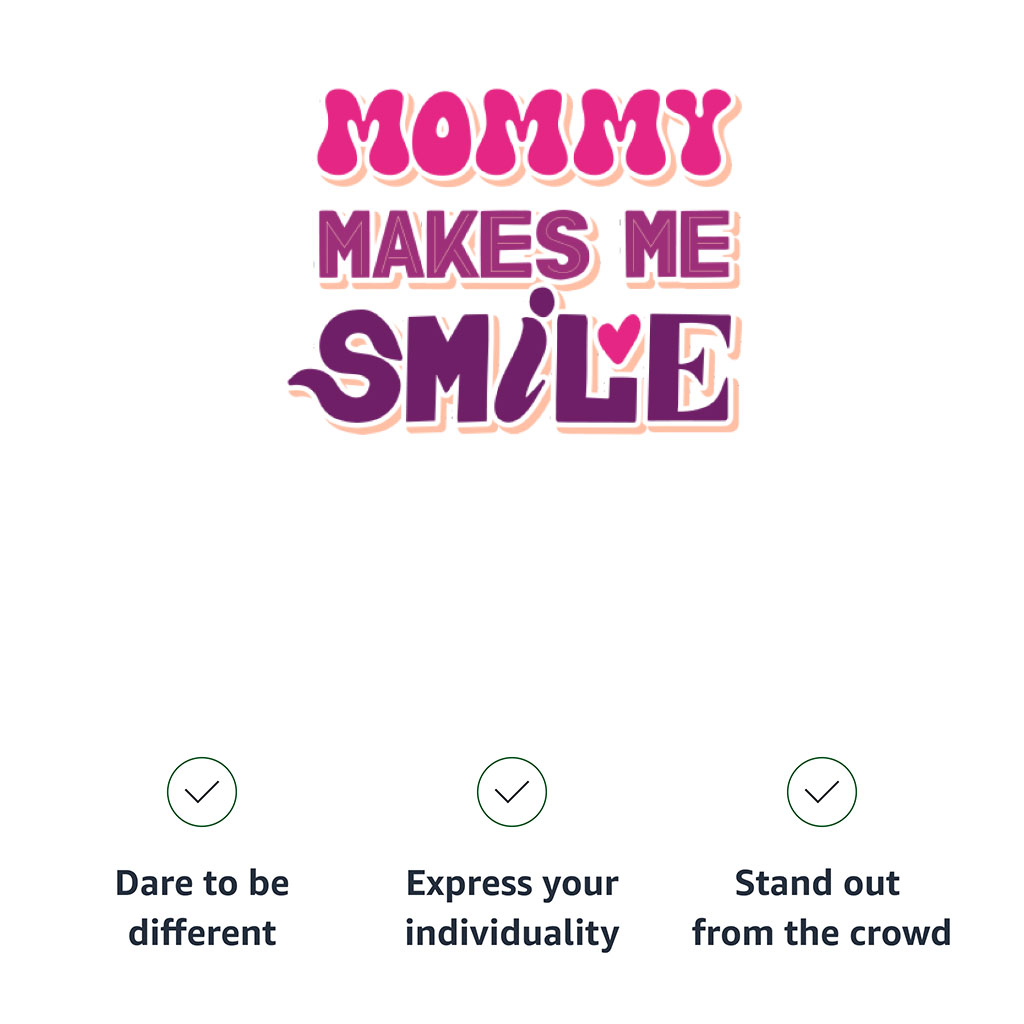This screenshot has height=1024, width=1024.
Task: Click the word 'MAKES' in the graphic
Action: [456, 246]
